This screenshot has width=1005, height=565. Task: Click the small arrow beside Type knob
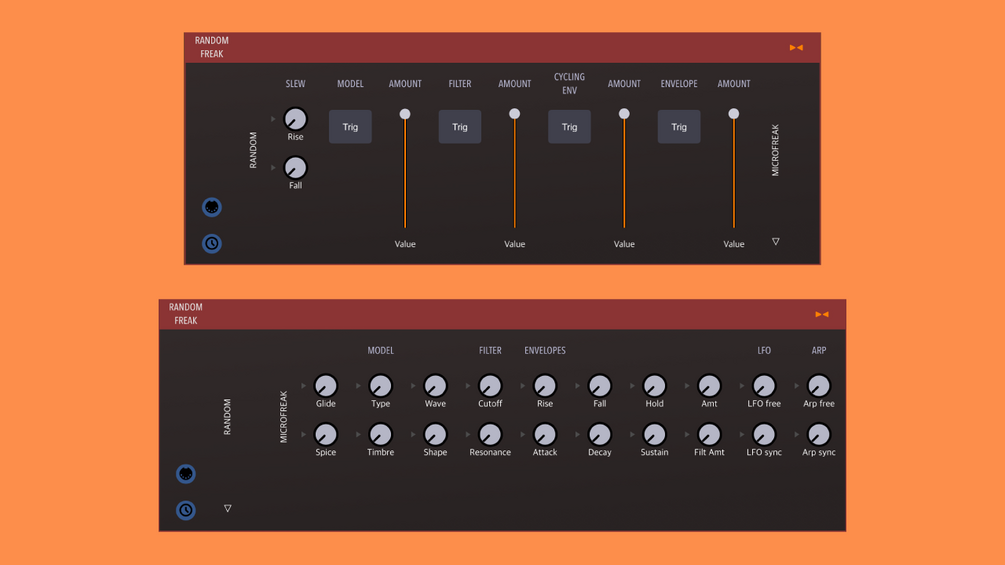[358, 386]
